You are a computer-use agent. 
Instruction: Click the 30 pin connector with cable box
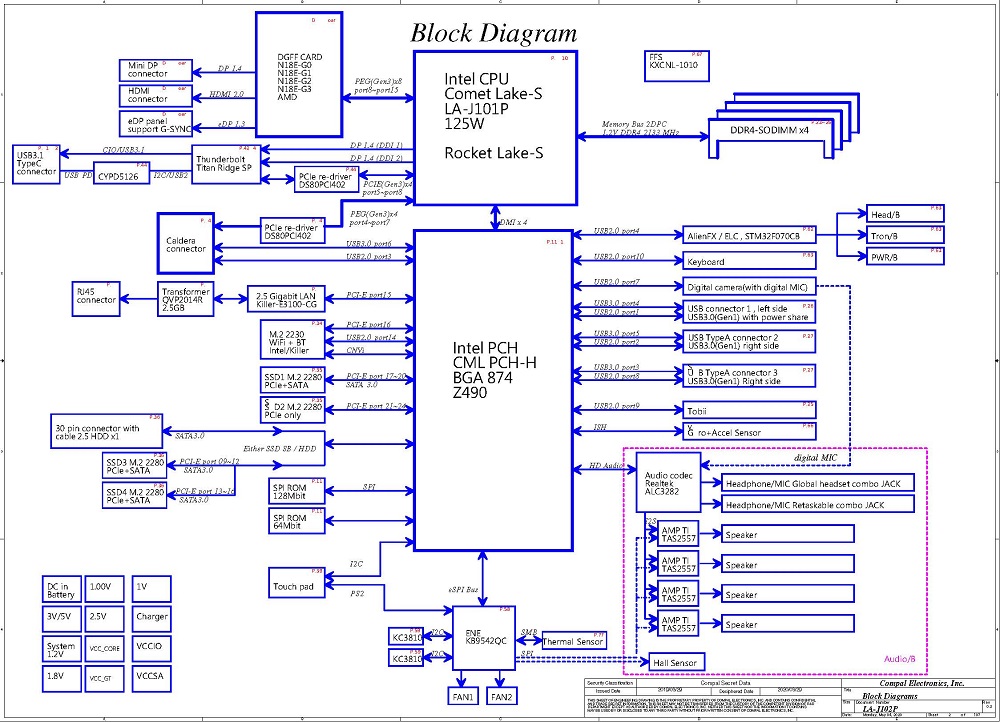coord(107,431)
